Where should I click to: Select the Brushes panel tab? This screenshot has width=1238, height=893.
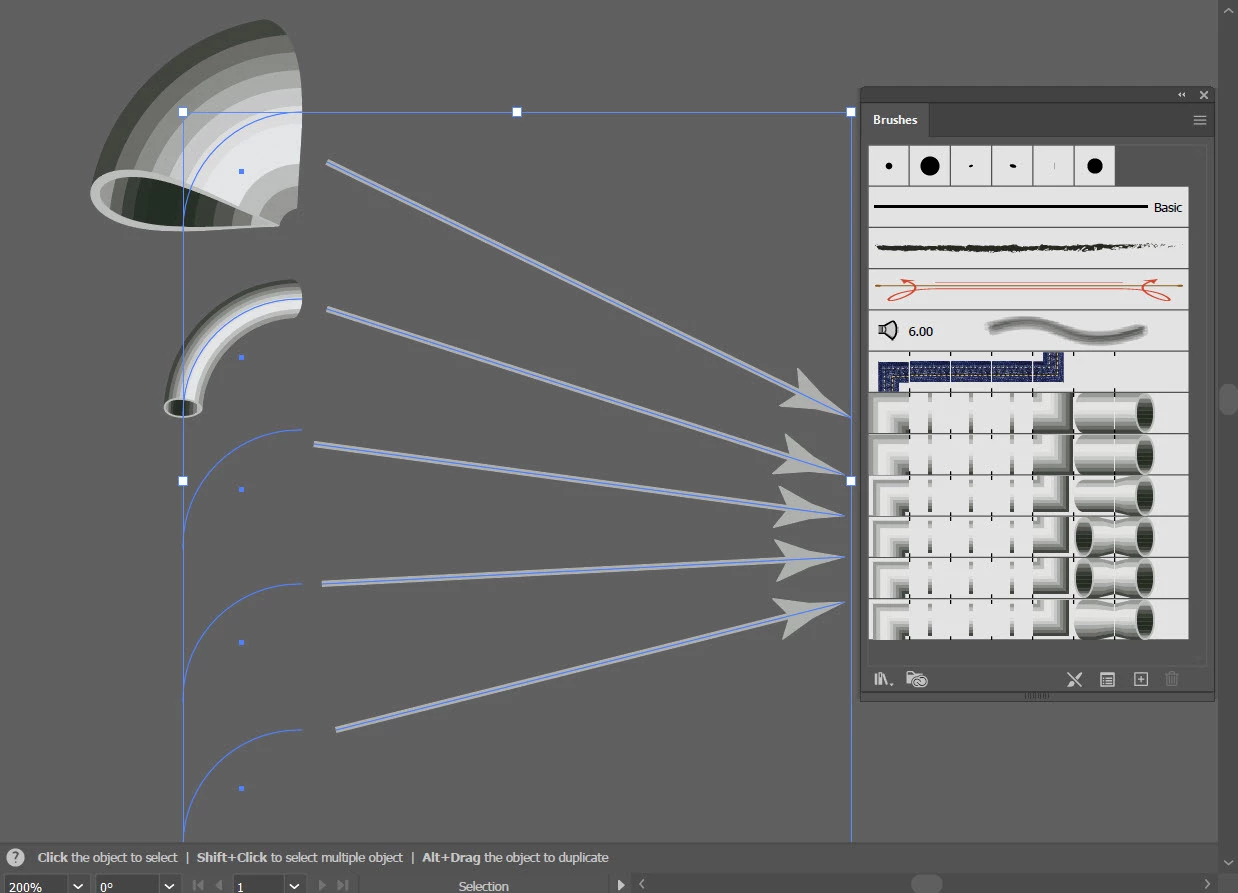pos(895,120)
